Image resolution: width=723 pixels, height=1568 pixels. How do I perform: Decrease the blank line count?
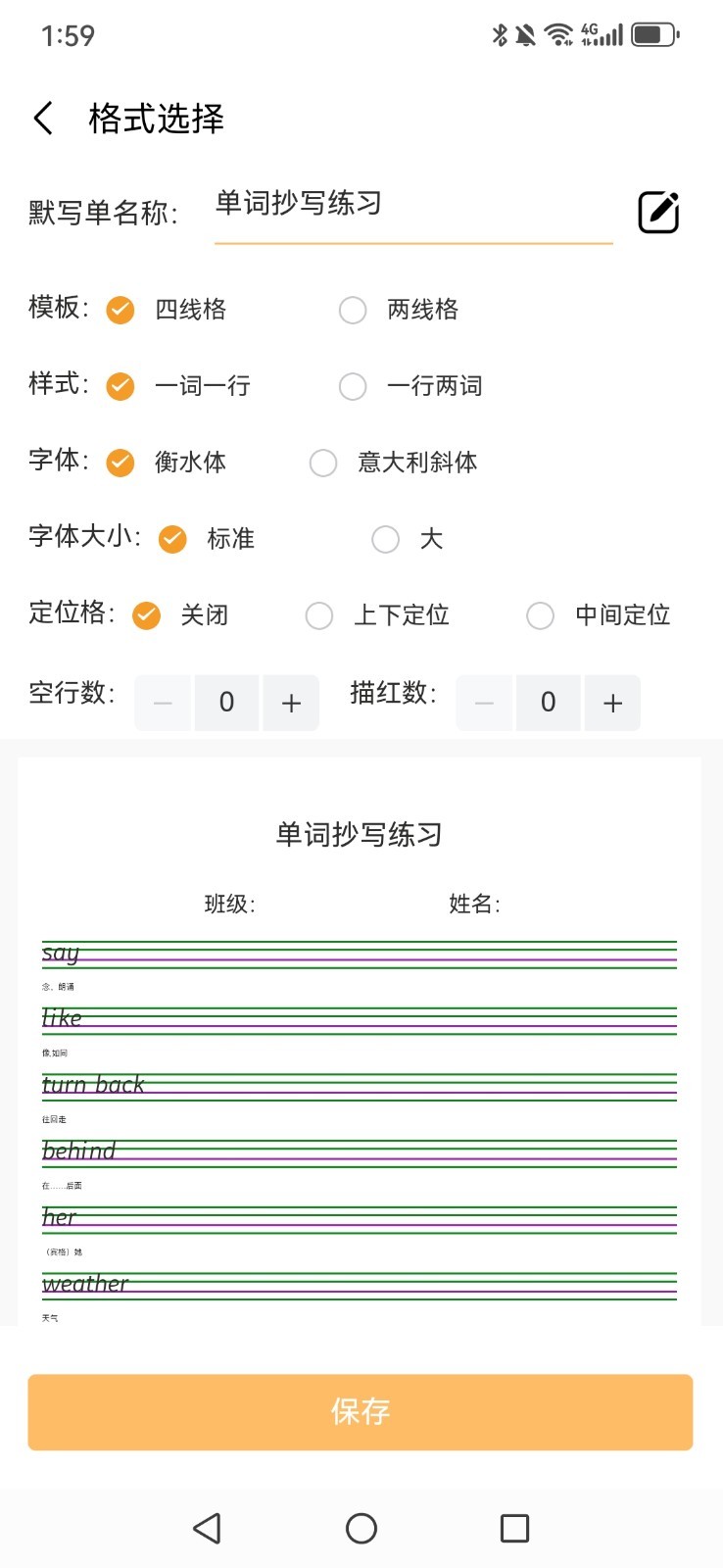[x=164, y=703]
